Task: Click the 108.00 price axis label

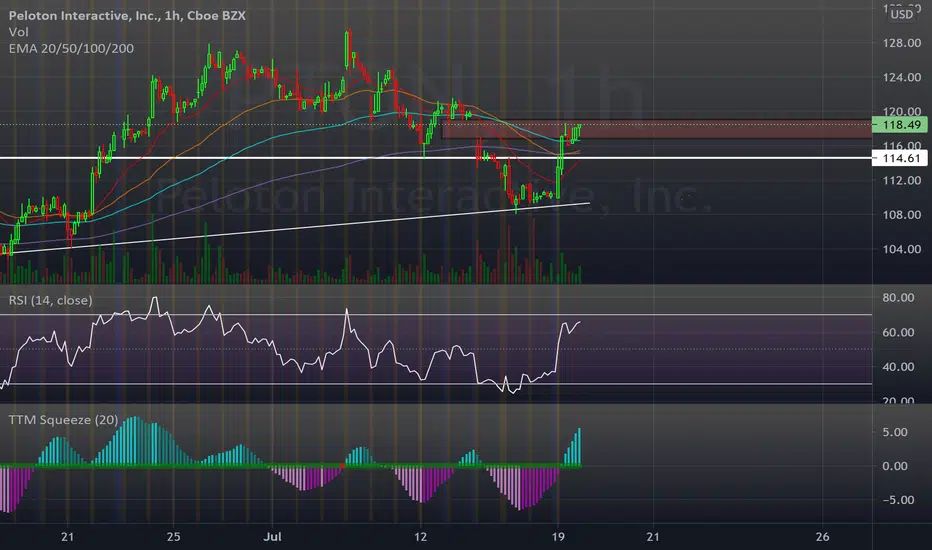Action: [902, 215]
